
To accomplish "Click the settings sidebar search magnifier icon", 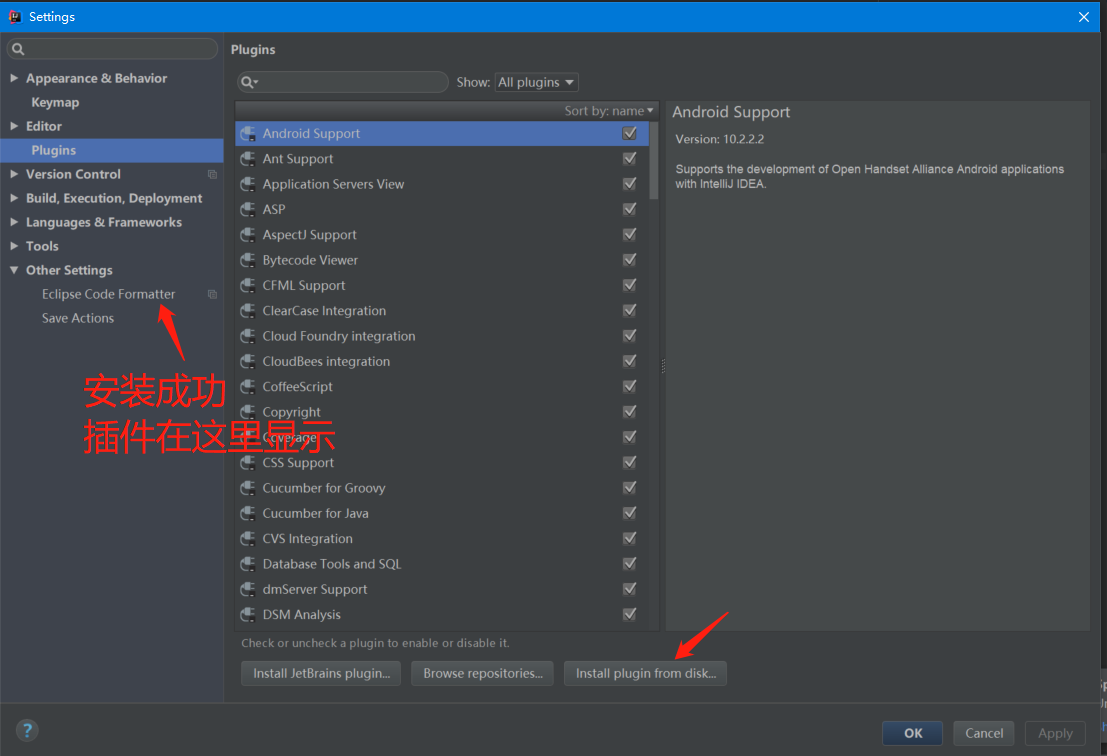I will click(x=18, y=49).
